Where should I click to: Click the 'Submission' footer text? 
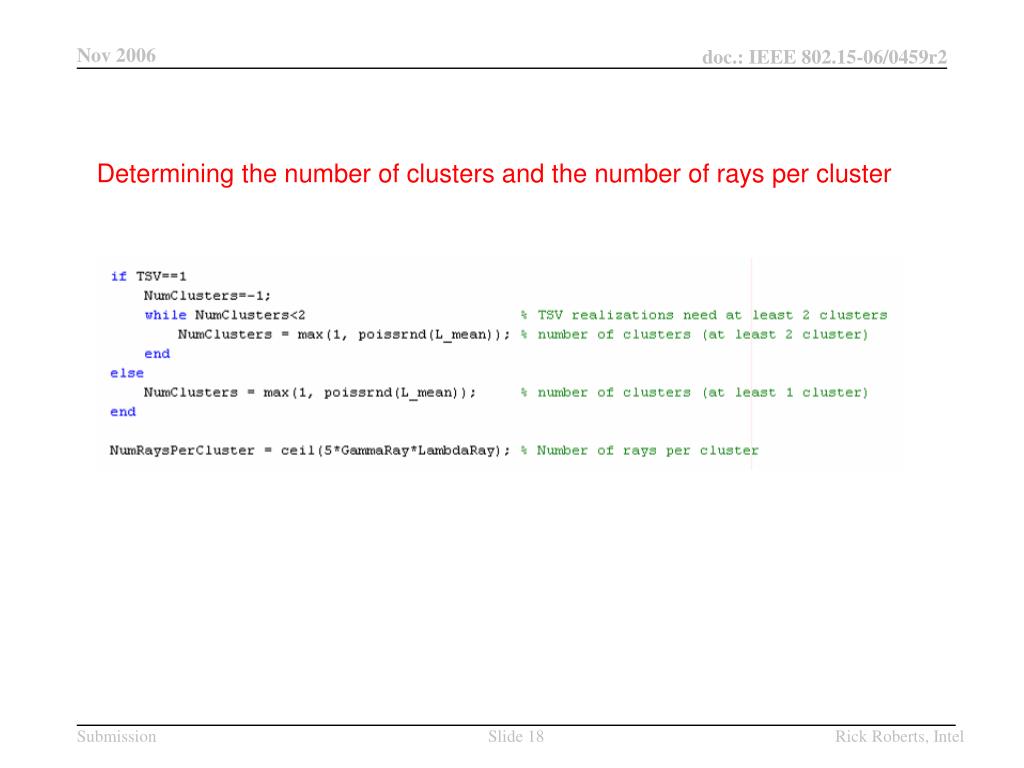pyautogui.click(x=116, y=737)
